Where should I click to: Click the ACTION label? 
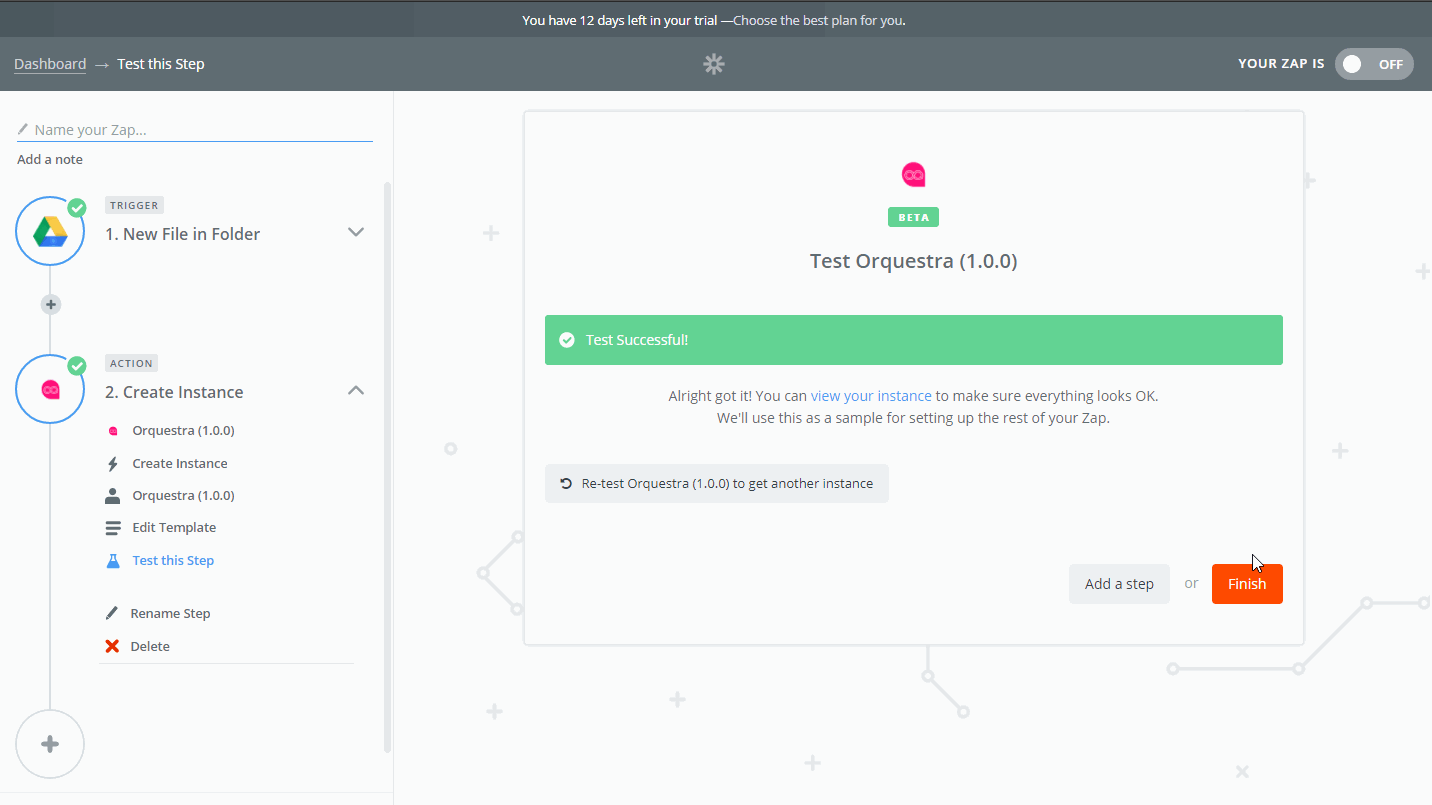point(132,363)
